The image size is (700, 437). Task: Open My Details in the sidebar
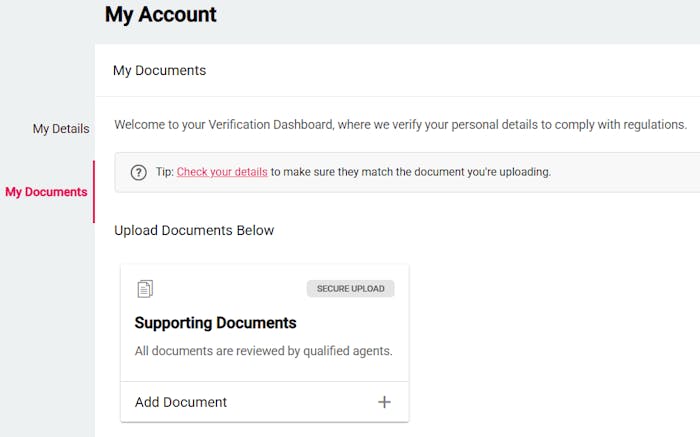coord(60,129)
